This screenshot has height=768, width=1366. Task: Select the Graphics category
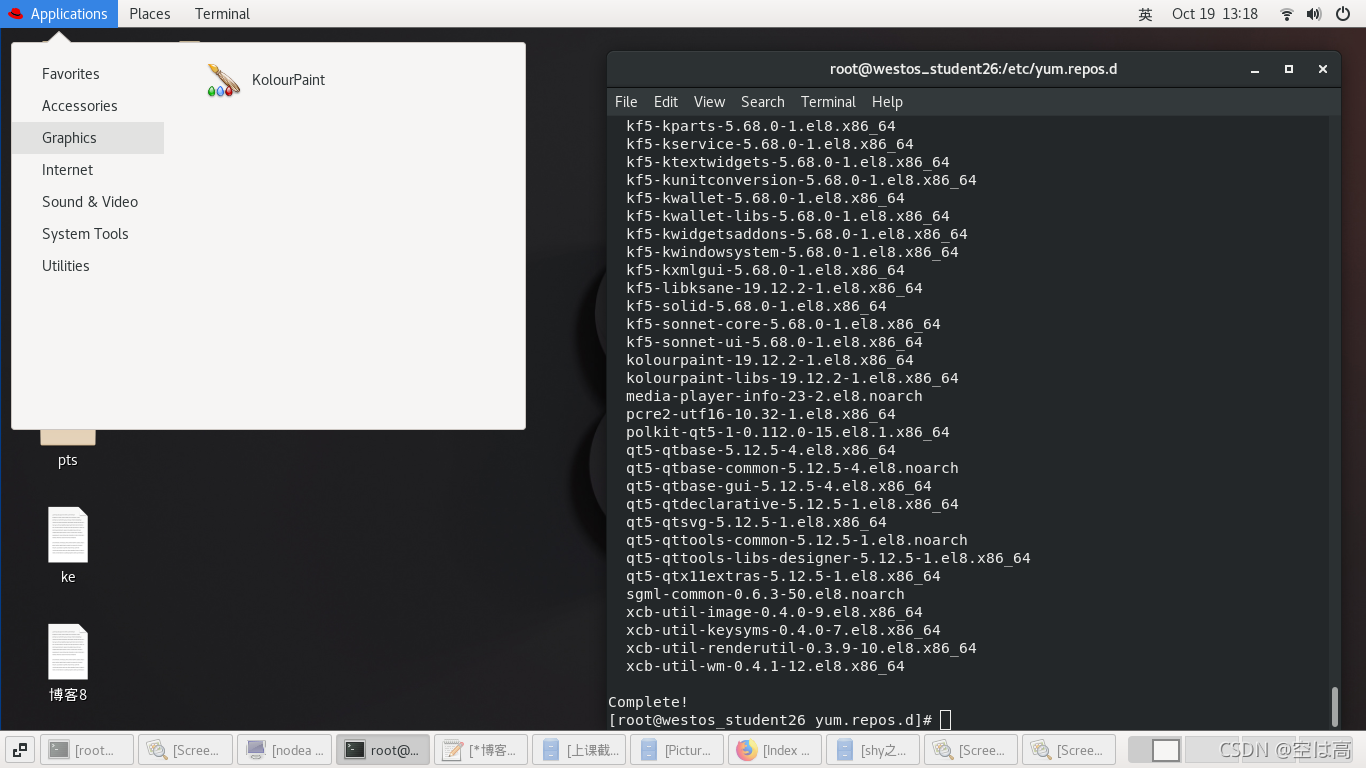[88, 138]
